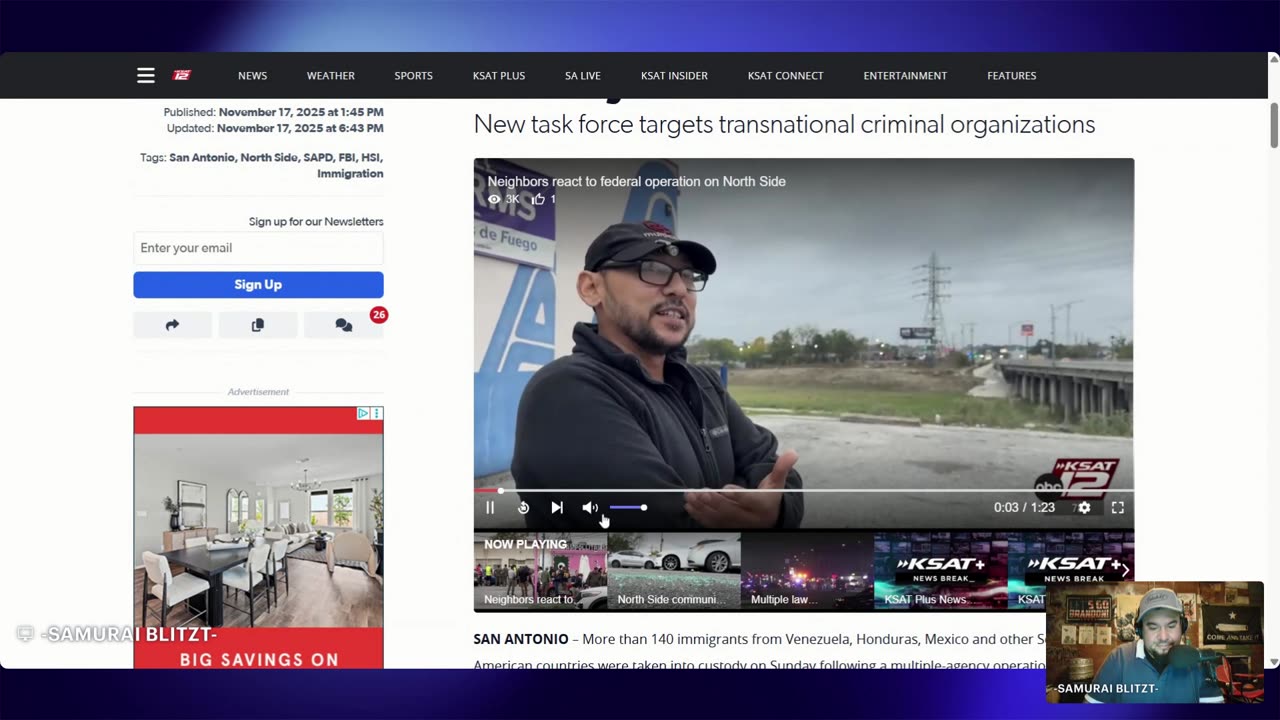The width and height of the screenshot is (1280, 720).
Task: Click the San Antonio tag link
Action: pos(202,158)
